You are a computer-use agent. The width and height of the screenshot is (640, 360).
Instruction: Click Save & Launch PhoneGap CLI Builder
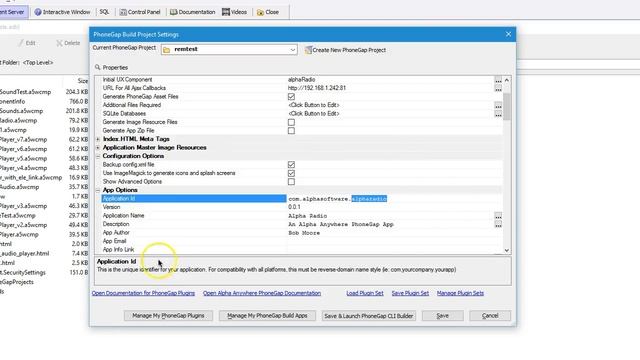pyautogui.click(x=369, y=316)
